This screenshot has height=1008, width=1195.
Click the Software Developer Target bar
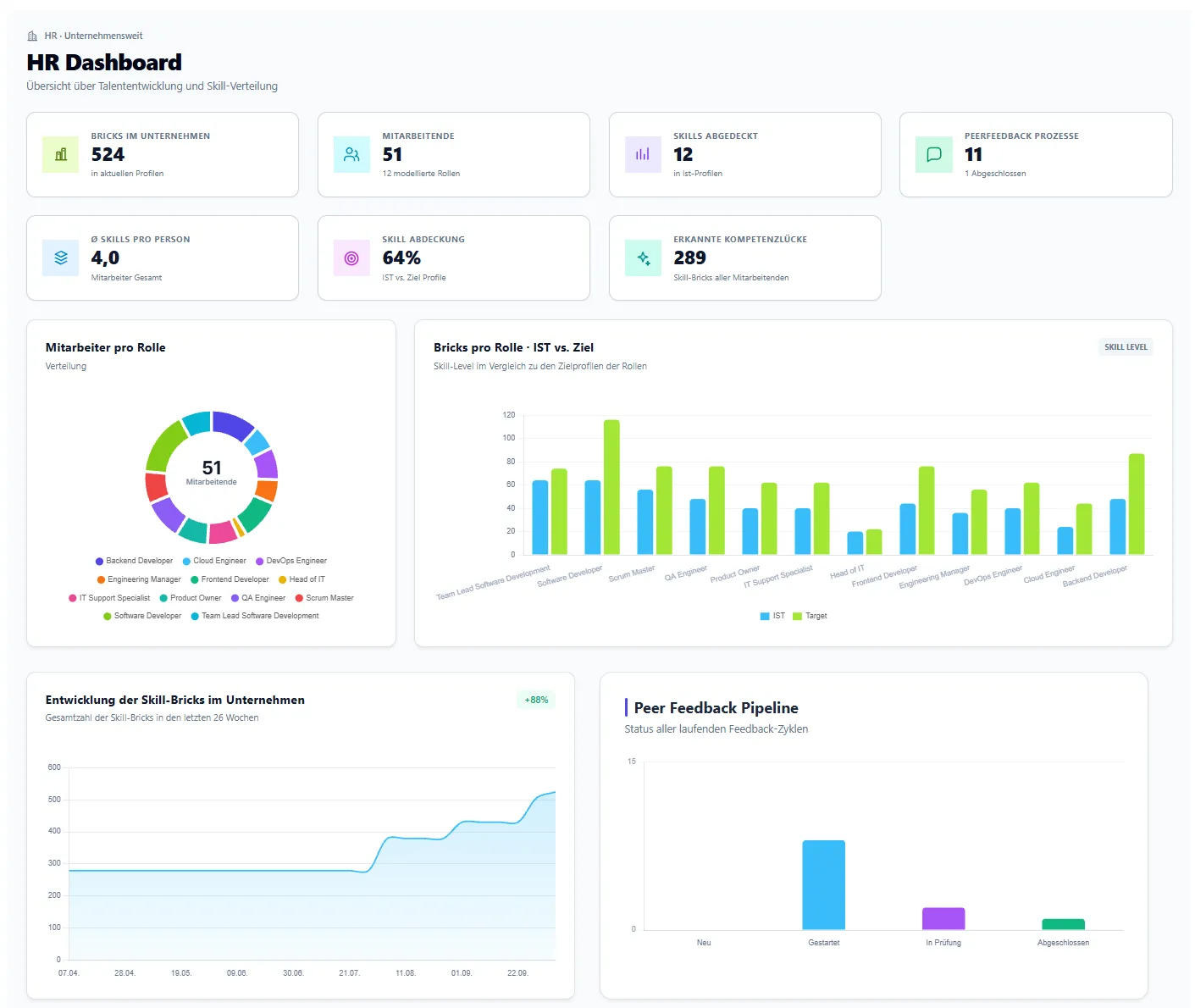(x=611, y=487)
